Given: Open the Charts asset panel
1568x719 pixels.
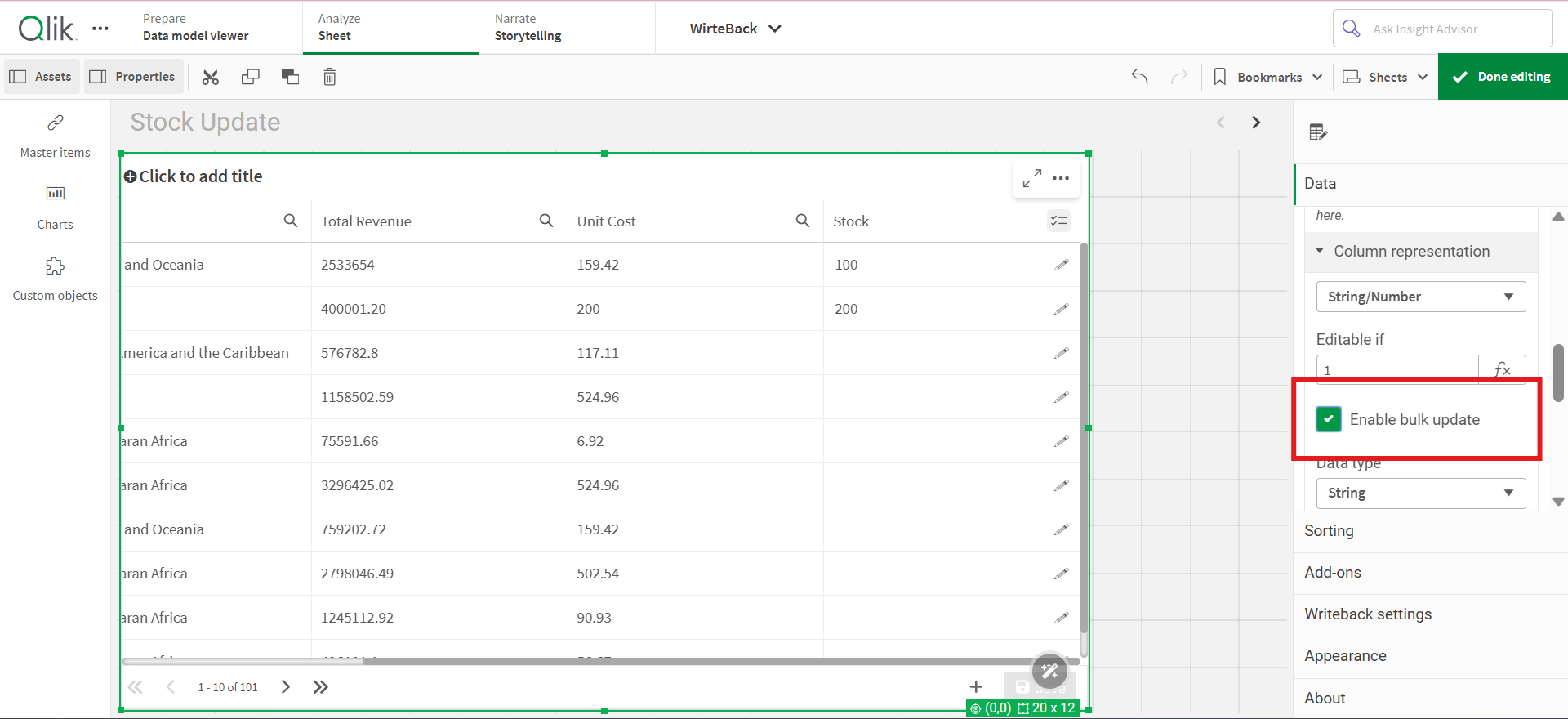Looking at the screenshot, I should [56, 207].
